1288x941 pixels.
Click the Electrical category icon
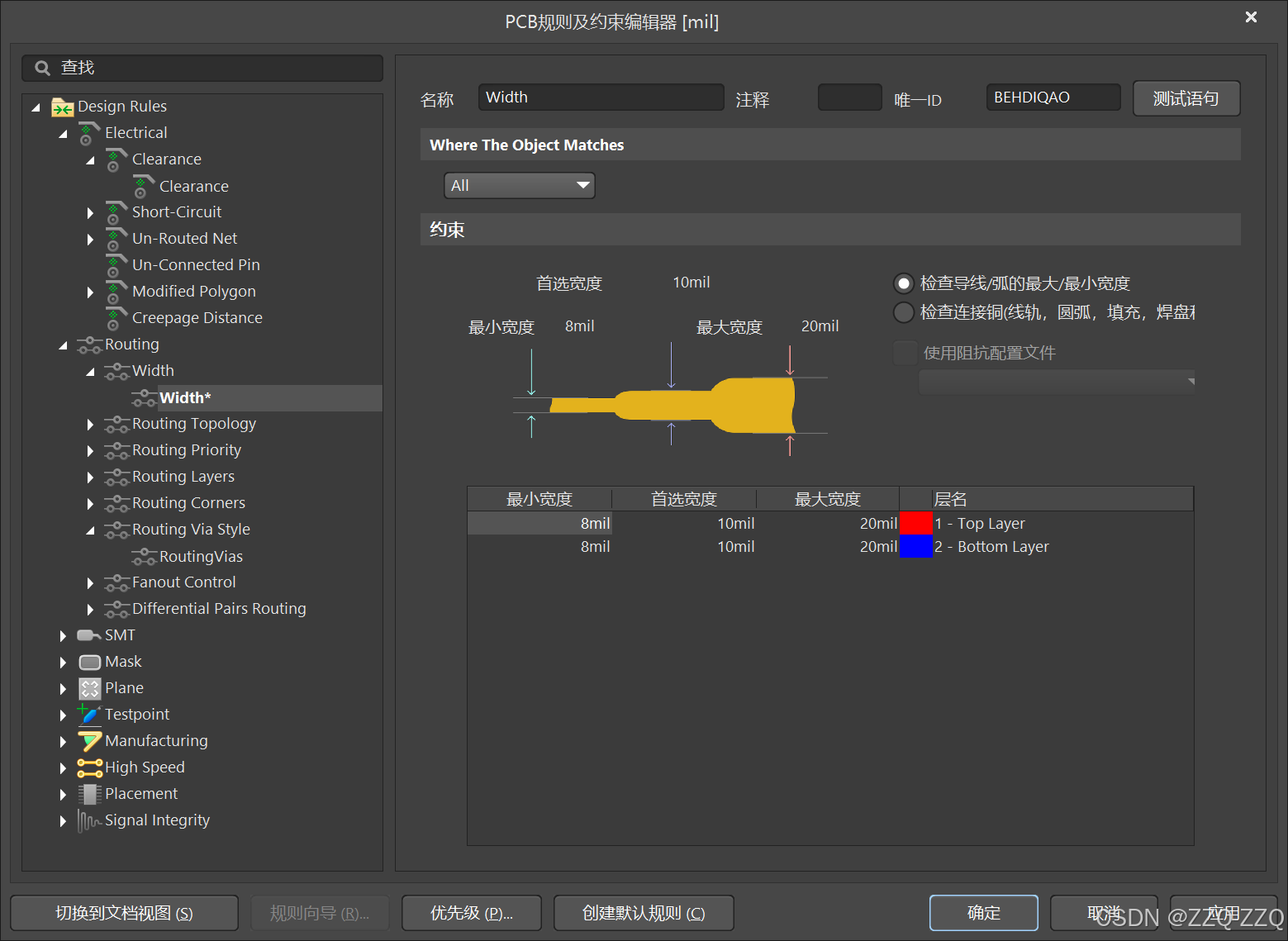point(89,134)
